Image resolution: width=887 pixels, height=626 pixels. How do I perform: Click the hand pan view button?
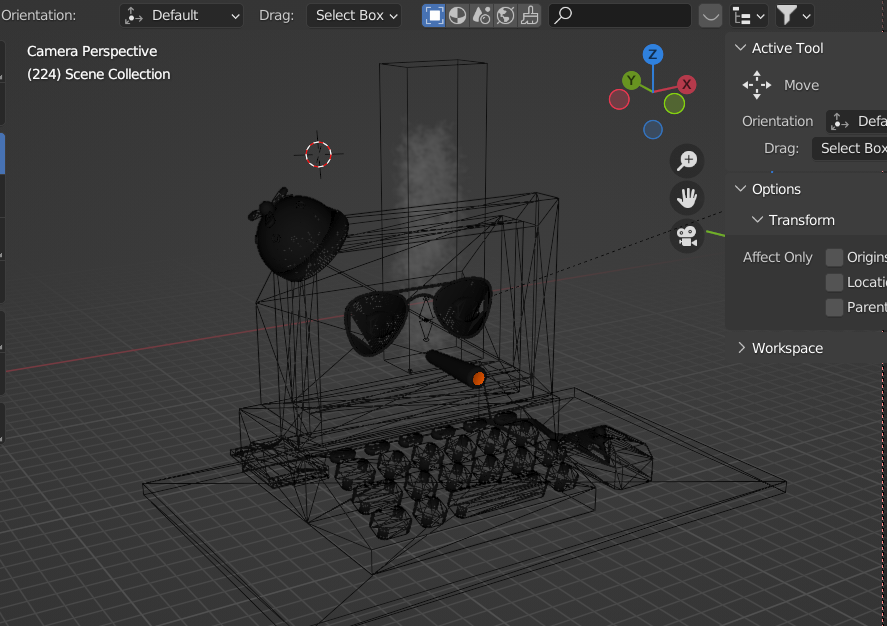(x=687, y=198)
